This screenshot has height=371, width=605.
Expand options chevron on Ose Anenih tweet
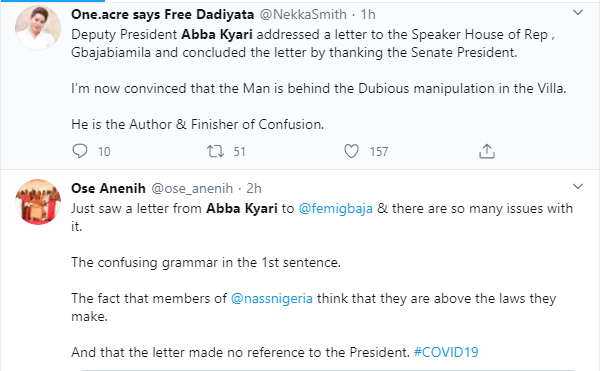pyautogui.click(x=578, y=187)
